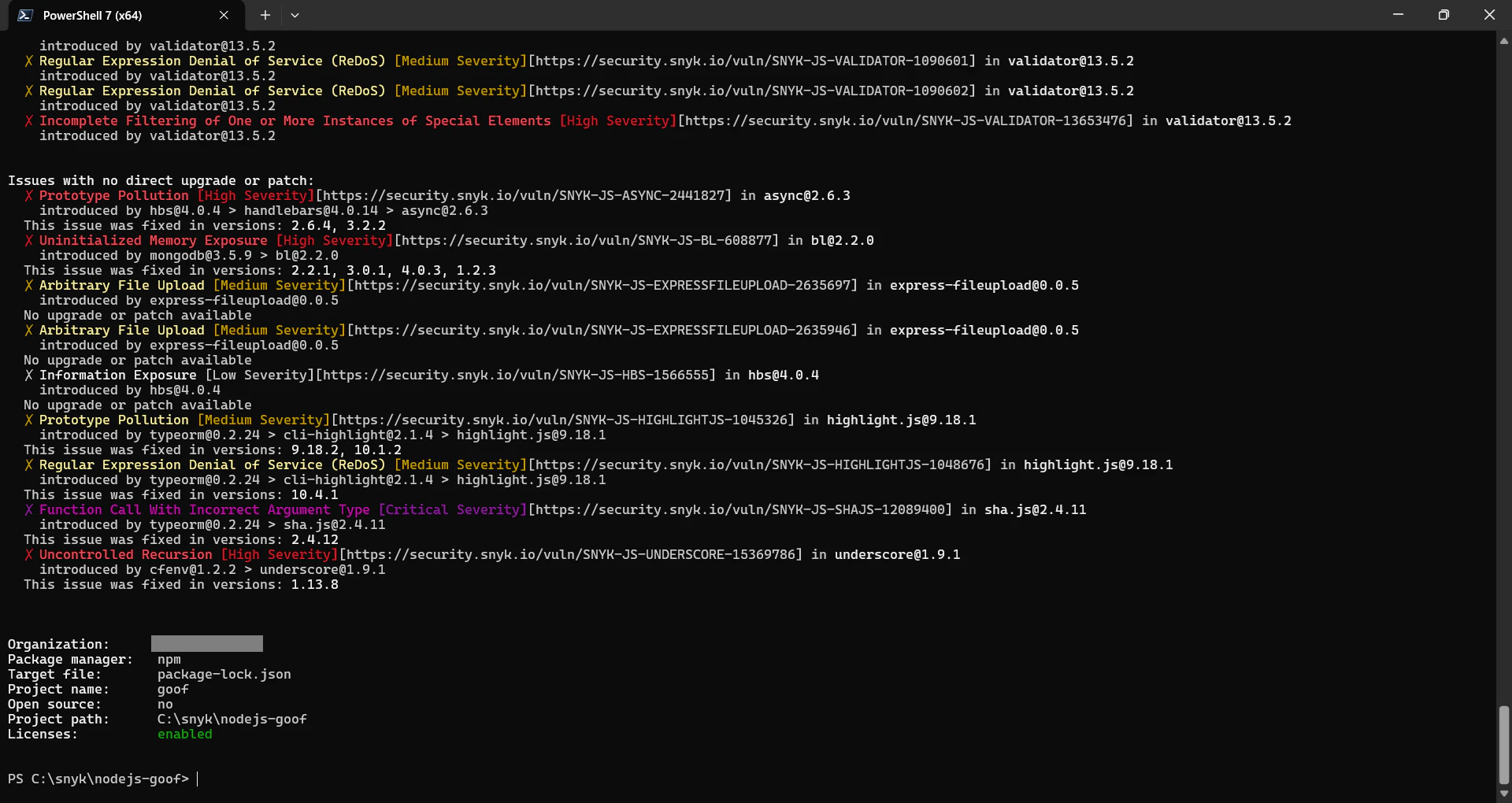
Task: Click the green 'enabled' licenses value
Action: [185, 735]
